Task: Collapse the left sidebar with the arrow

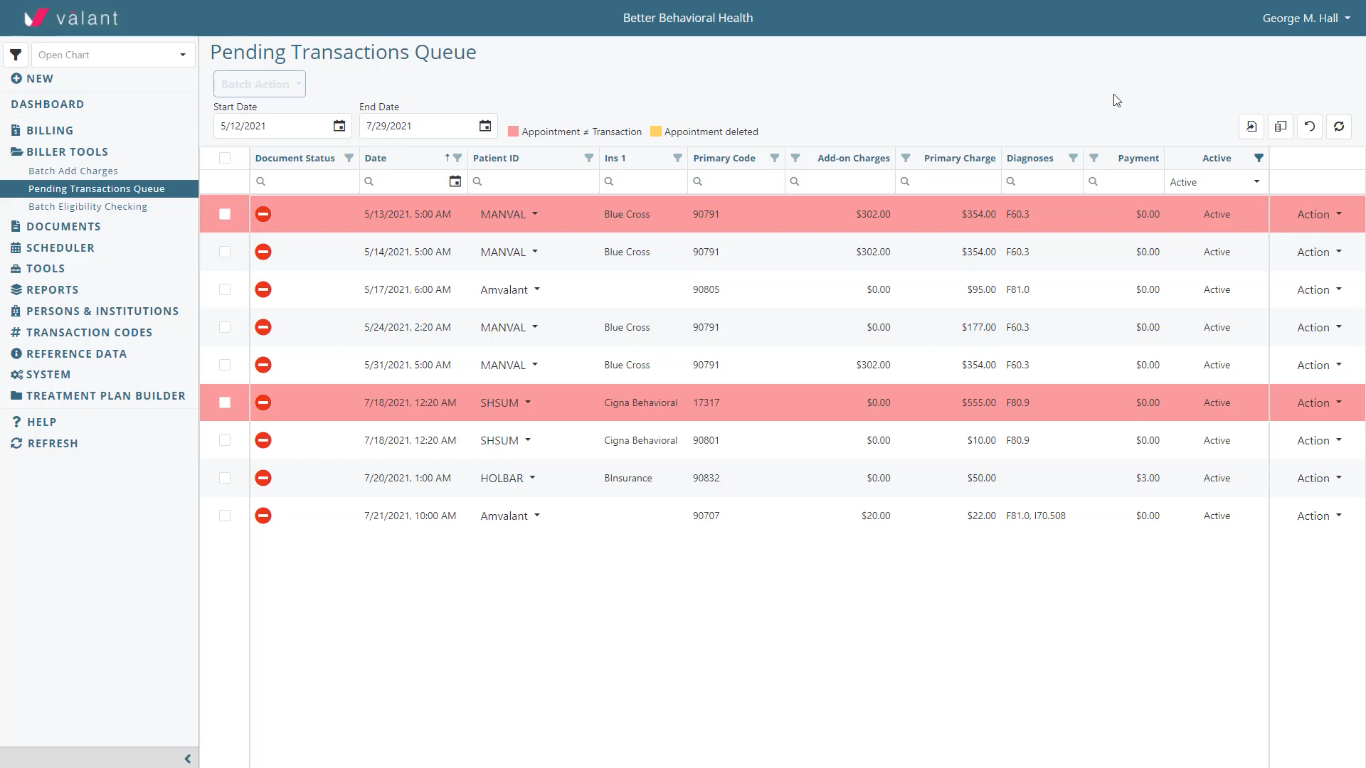Action: coord(187,759)
